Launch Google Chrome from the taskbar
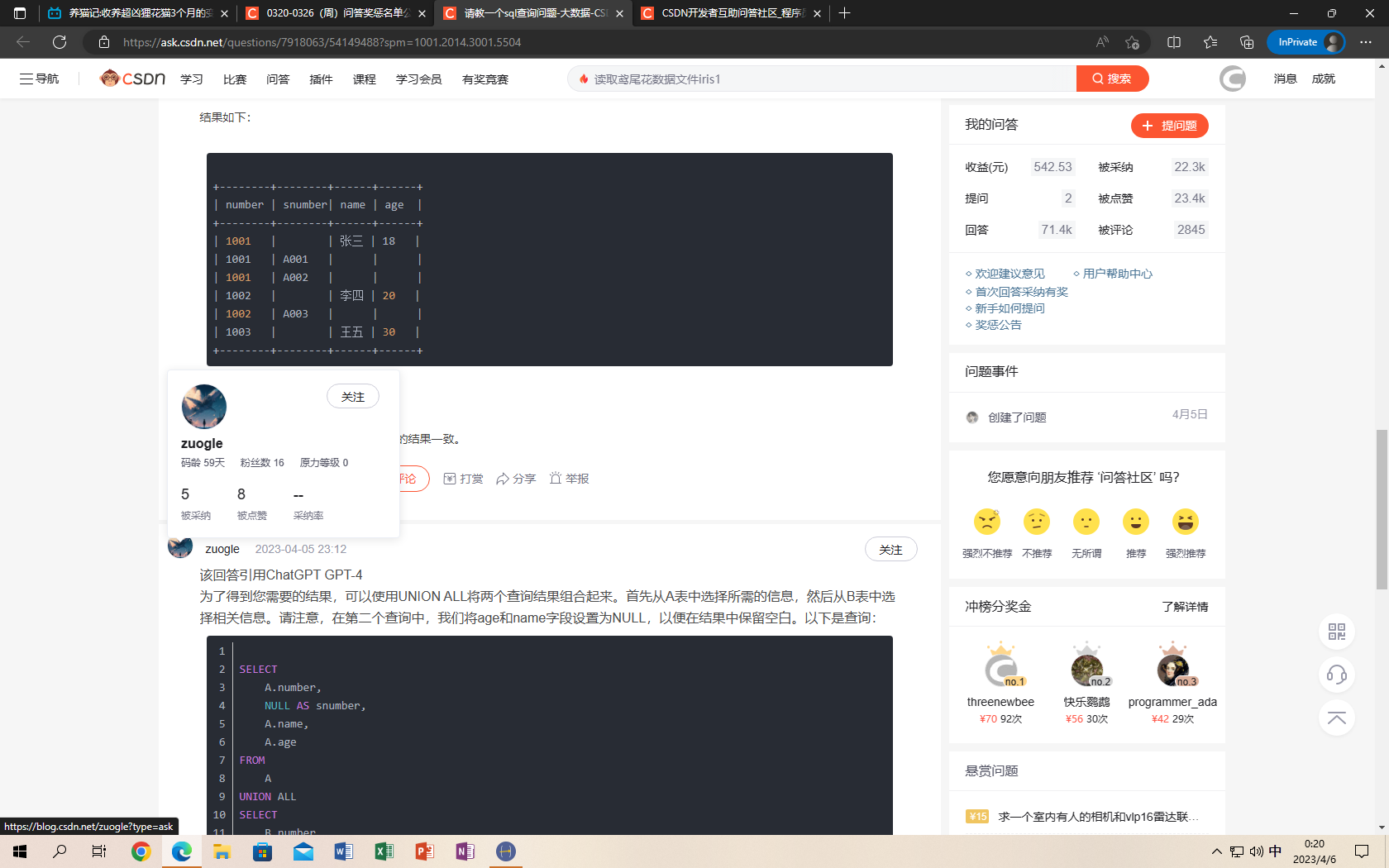Screen dimensions: 1389x868 [141, 851]
